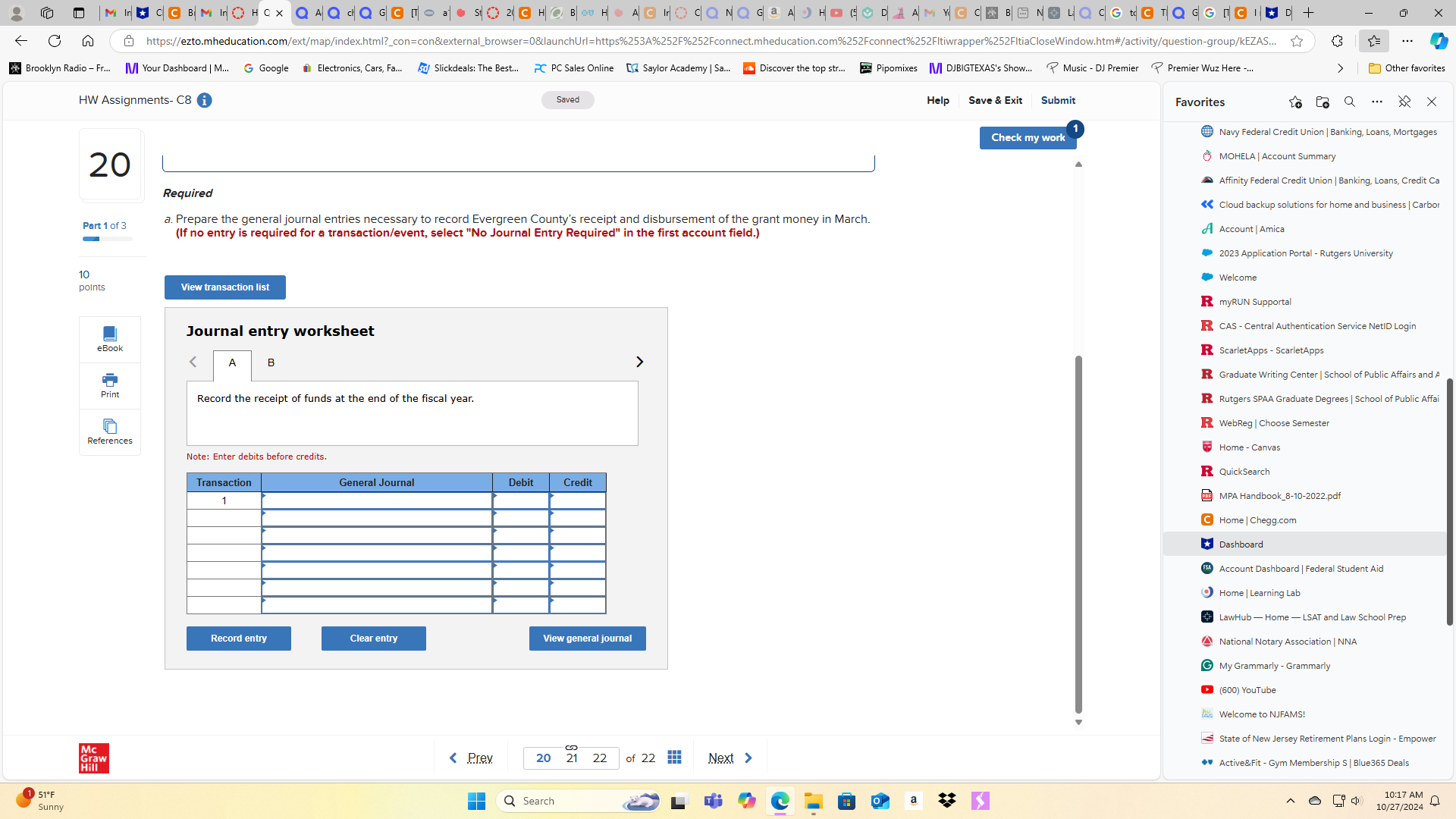Go to previous worksheet entry arrow
This screenshot has width=1456, height=819.
193,362
